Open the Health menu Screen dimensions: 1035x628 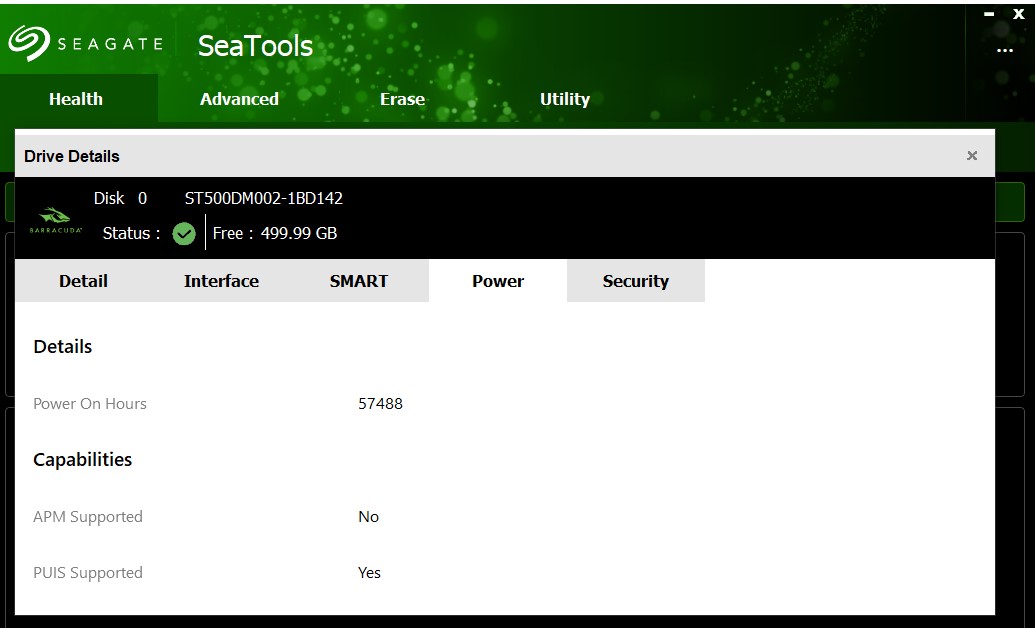77,99
